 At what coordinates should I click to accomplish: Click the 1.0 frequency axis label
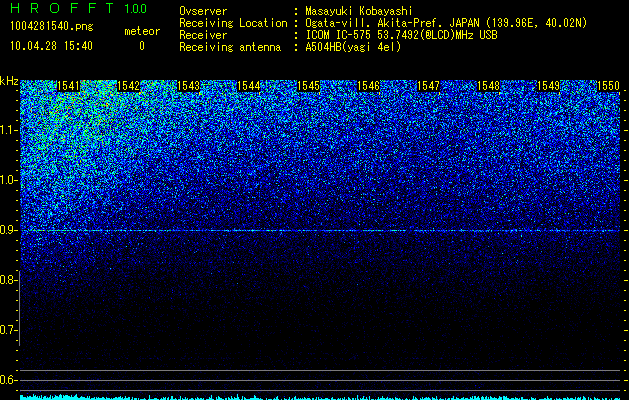[x=8, y=180]
